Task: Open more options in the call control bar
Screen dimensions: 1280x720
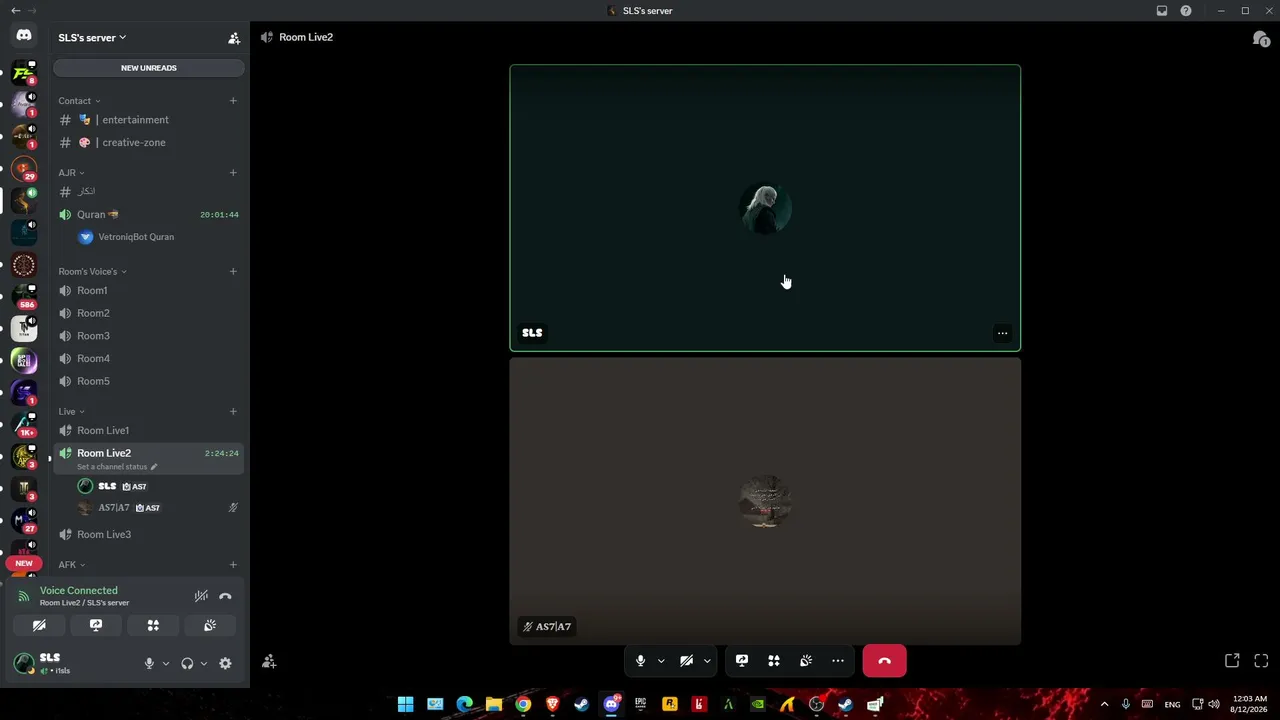Action: click(838, 661)
